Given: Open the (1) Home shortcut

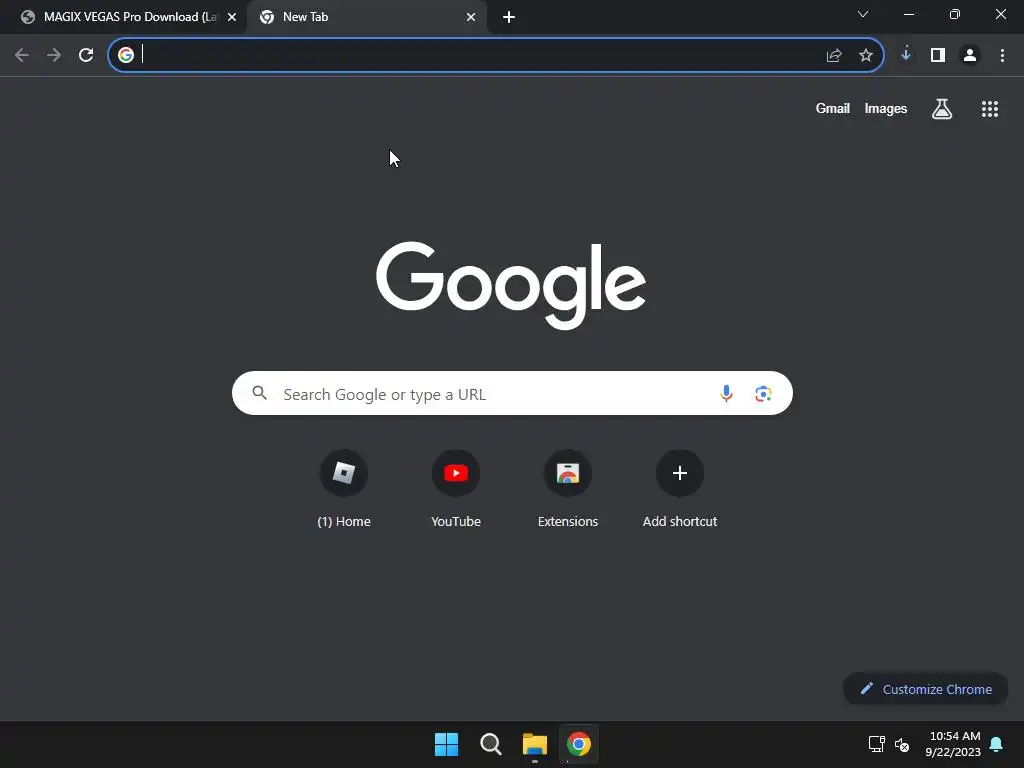Looking at the screenshot, I should tap(344, 489).
